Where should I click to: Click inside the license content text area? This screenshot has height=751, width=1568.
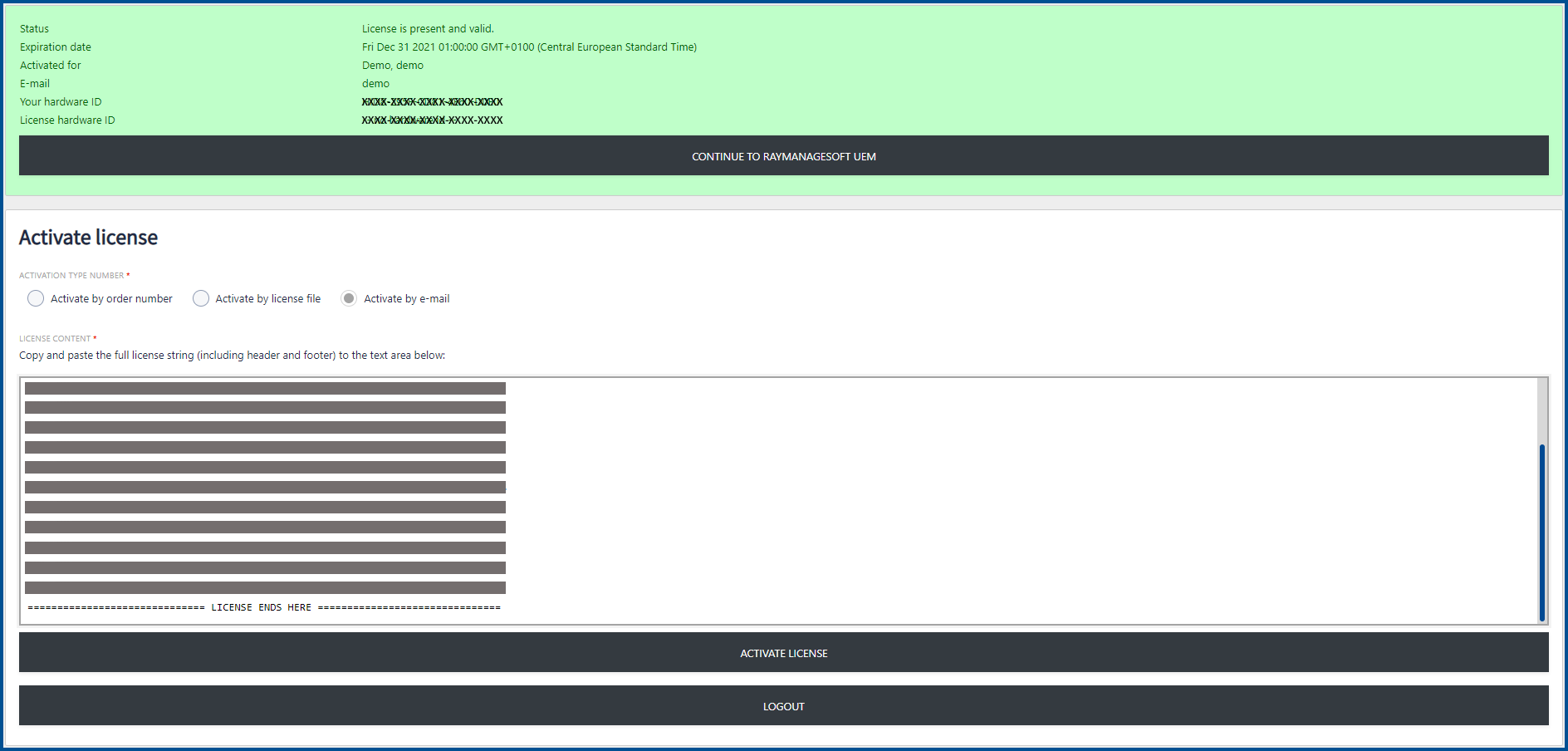pos(997,498)
